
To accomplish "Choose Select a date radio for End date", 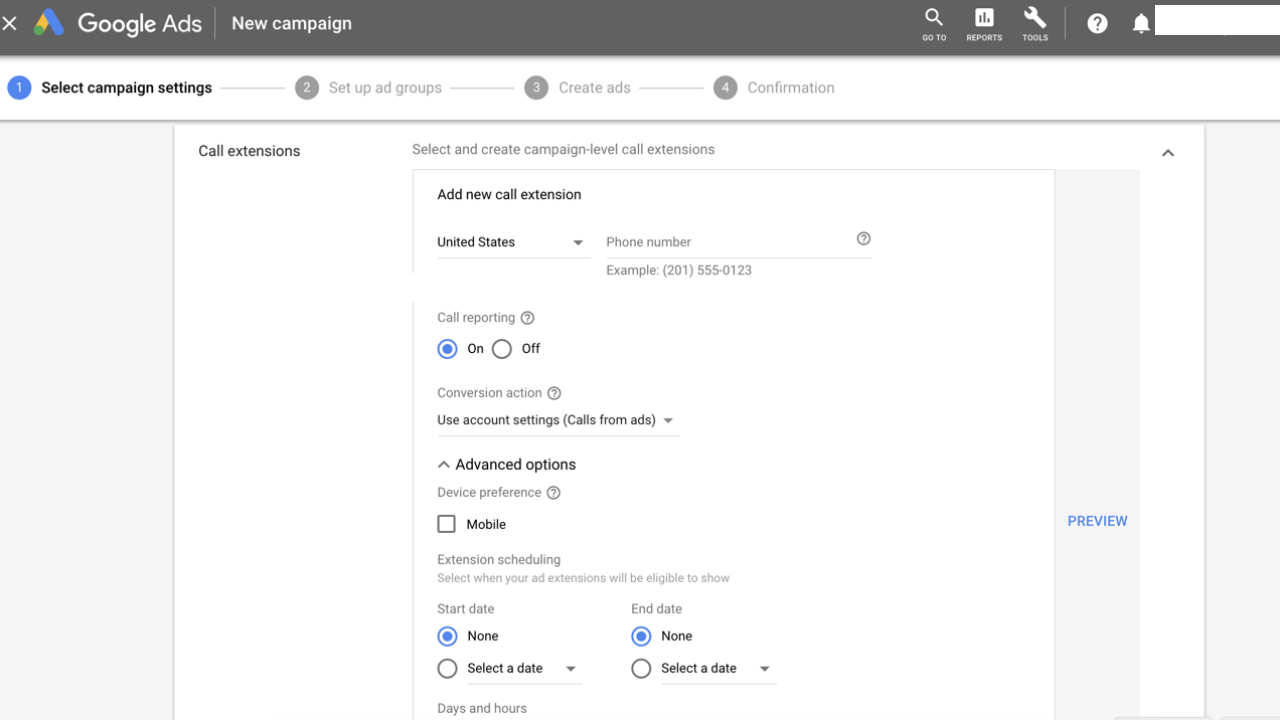I will tap(641, 668).
